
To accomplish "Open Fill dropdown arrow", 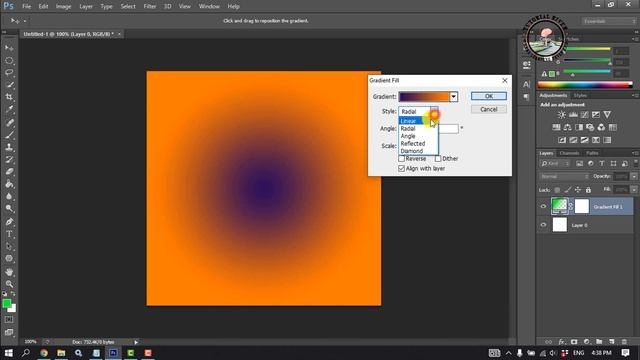I will click(x=634, y=190).
